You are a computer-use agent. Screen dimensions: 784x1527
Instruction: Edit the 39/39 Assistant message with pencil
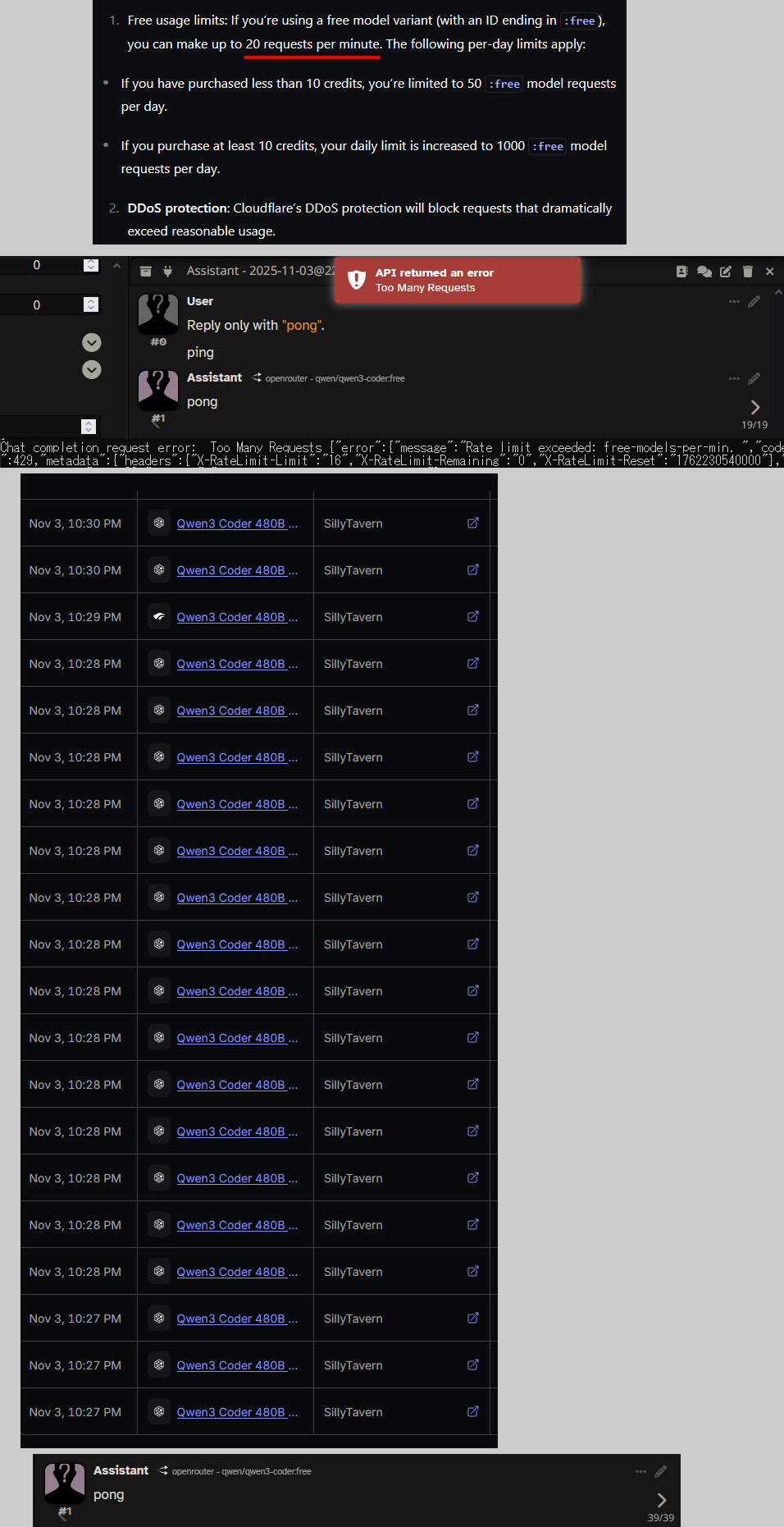(660, 1472)
